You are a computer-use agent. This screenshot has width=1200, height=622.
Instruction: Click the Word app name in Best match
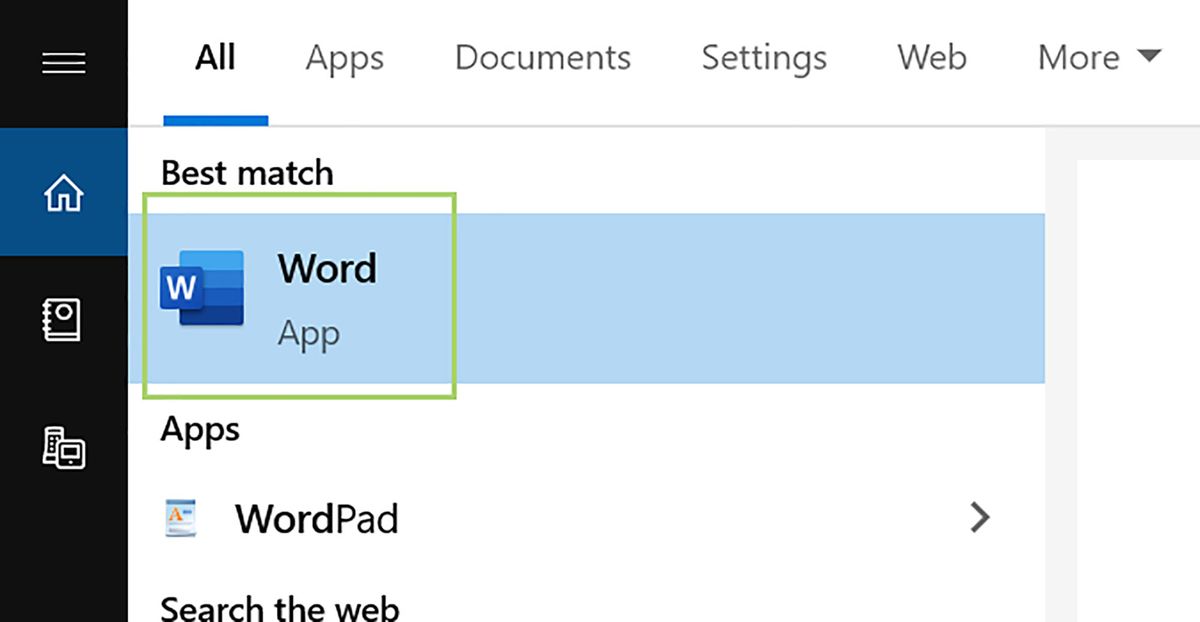[326, 268]
